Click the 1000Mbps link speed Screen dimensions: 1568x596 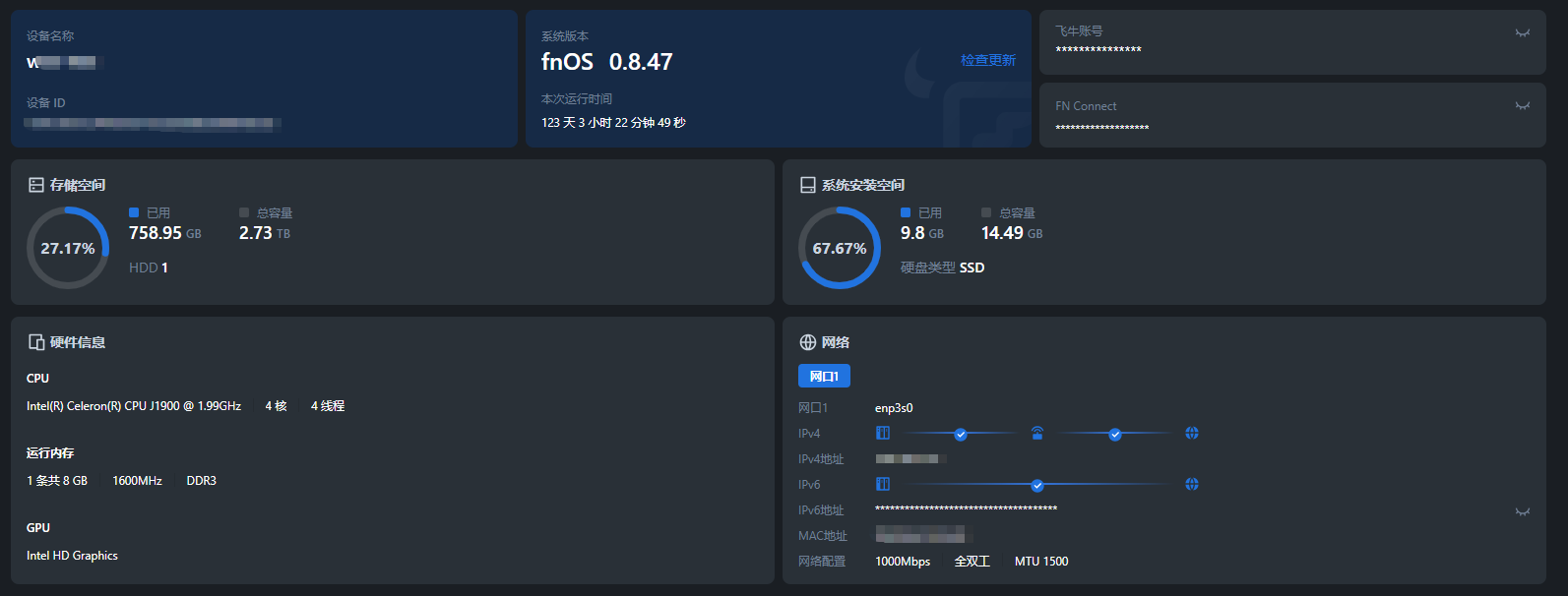(x=903, y=562)
